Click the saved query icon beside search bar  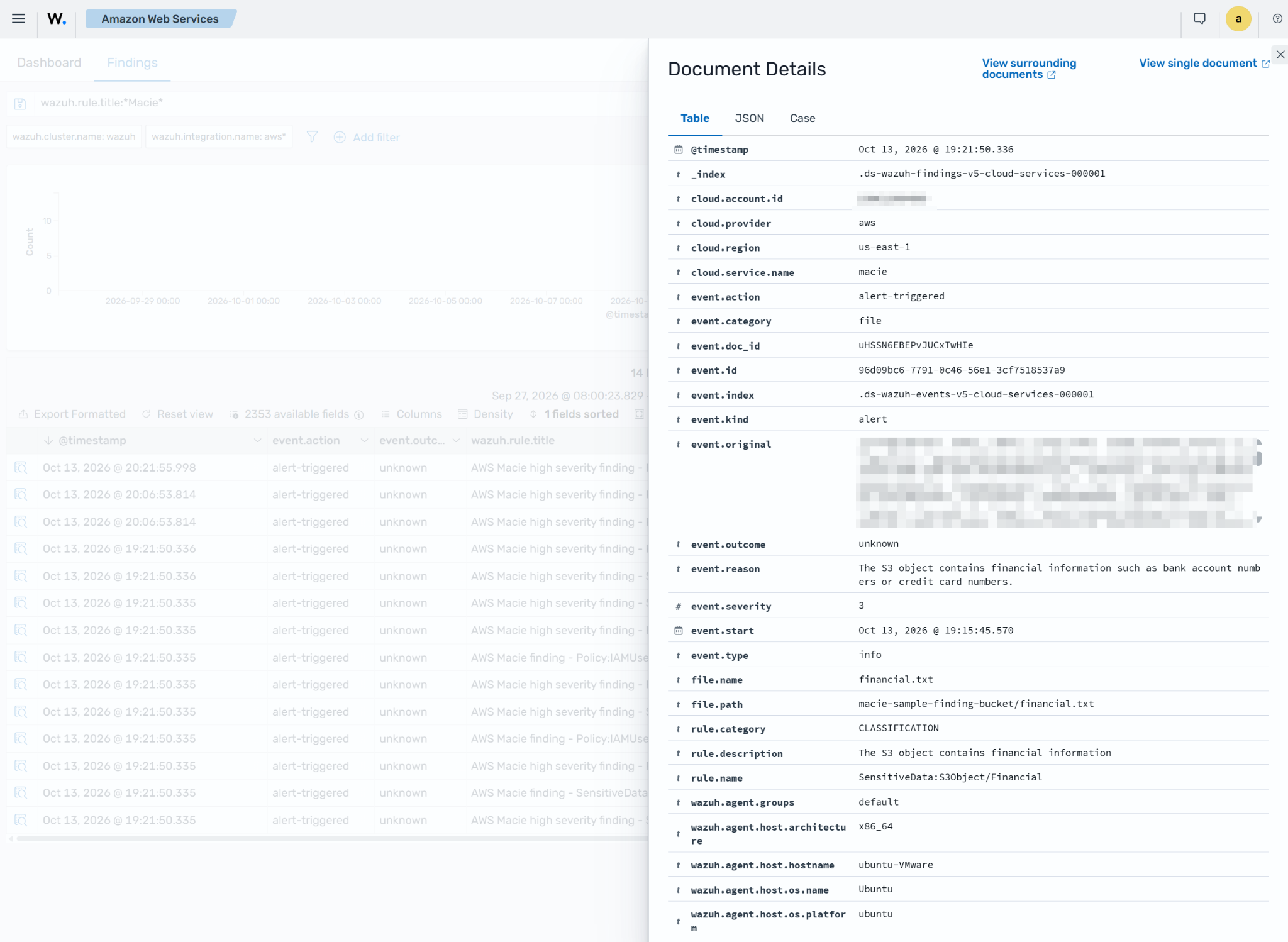(x=20, y=103)
